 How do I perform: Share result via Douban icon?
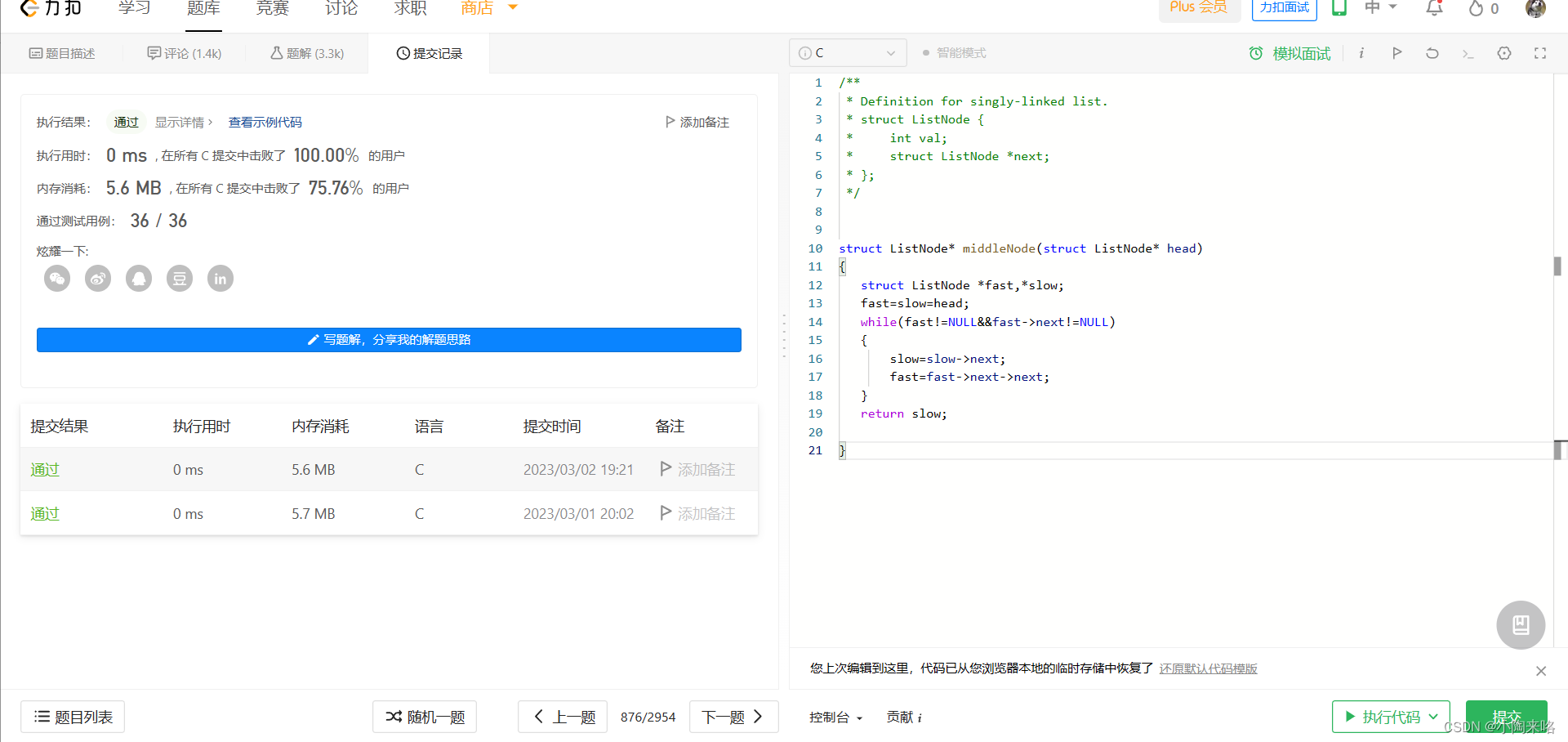point(180,279)
